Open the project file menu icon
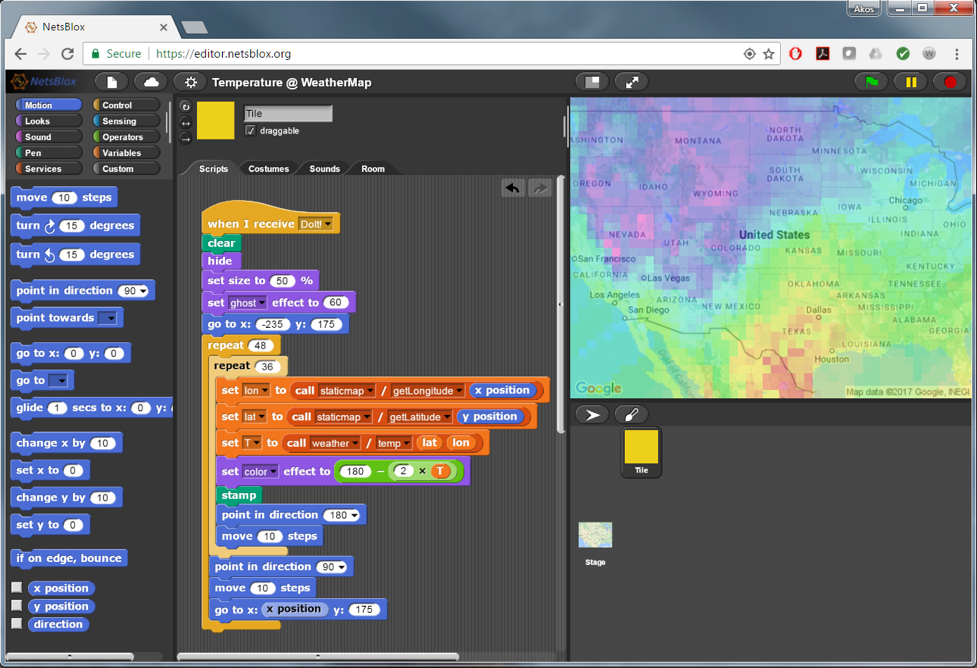 tap(112, 82)
